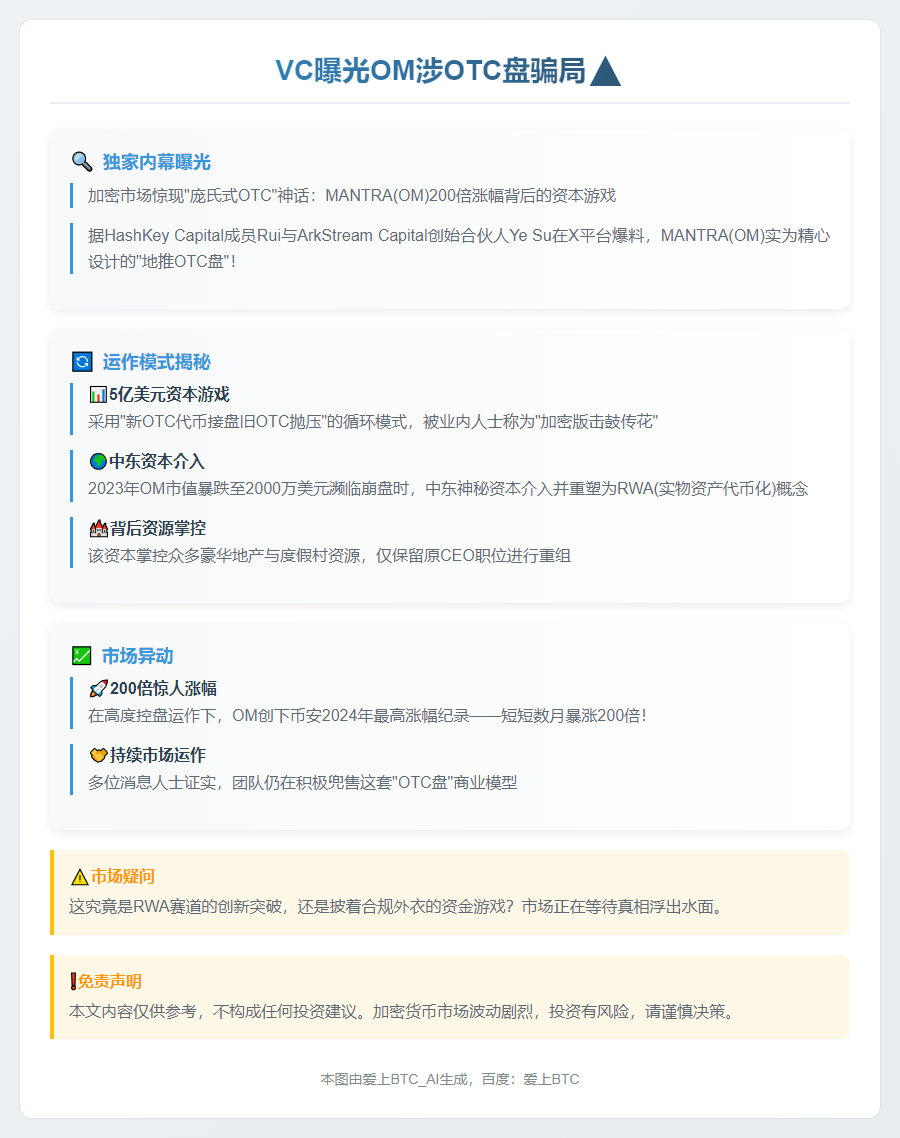Screen dimensions: 900x1138
Task: Click the globe emoji before 中东资本介入
Action: pos(98,462)
